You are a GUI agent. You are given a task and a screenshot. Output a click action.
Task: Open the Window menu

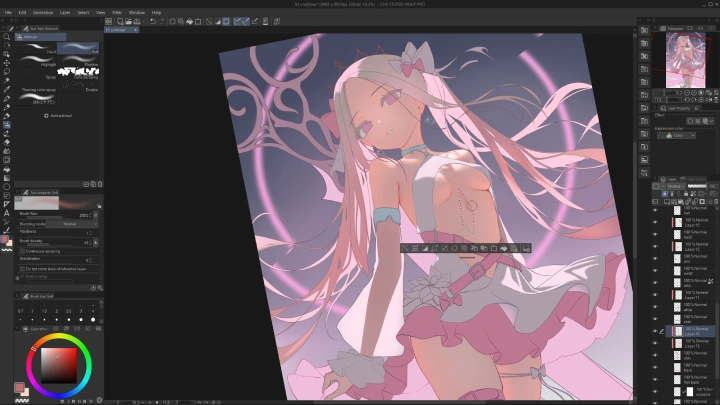[x=136, y=12]
